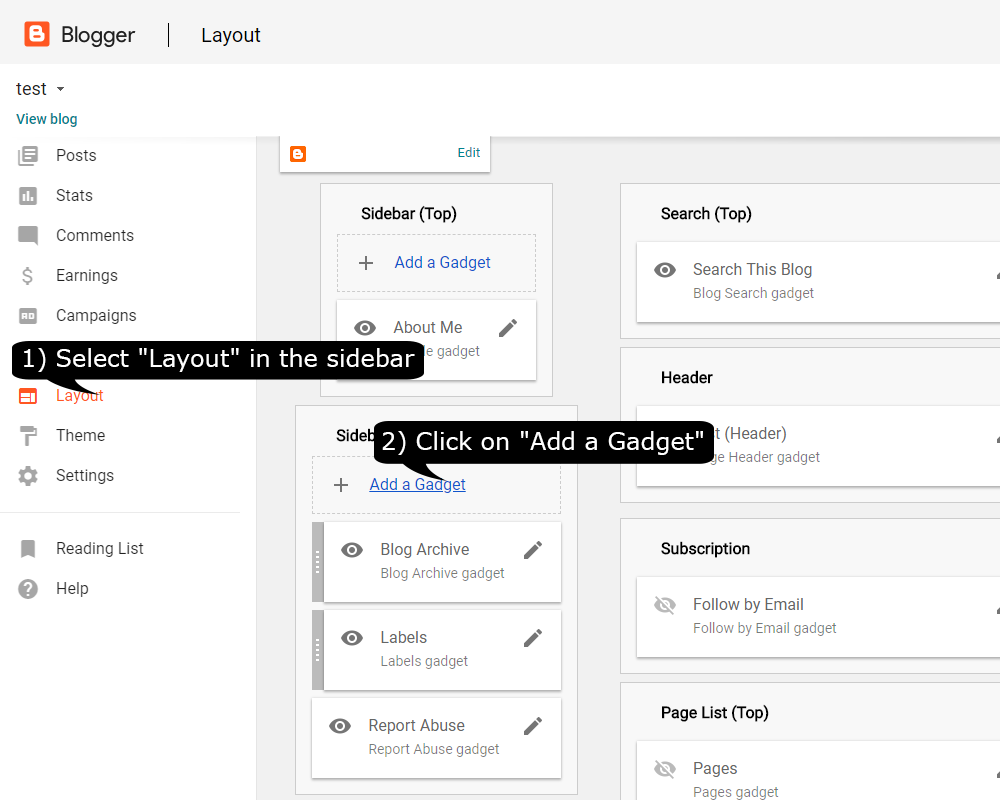1000x800 pixels.
Task: Select the Report Abuse gadget card
Action: 436,738
